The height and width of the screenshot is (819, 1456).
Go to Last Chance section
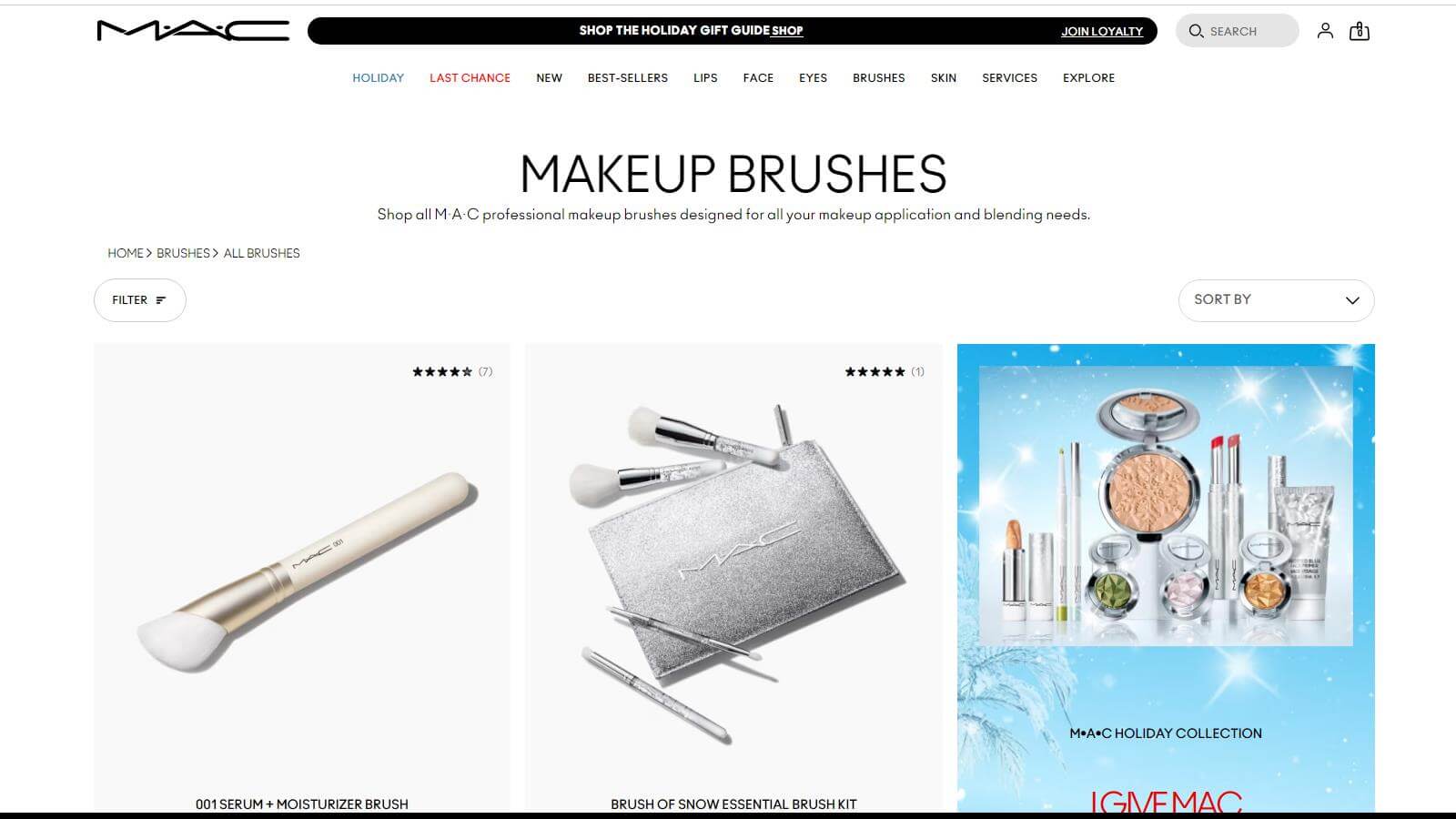tap(470, 78)
